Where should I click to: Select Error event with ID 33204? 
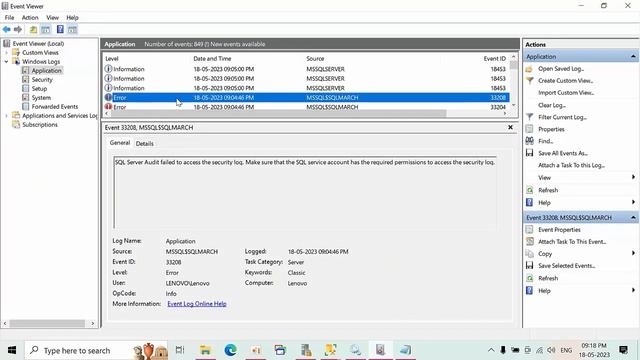pyautogui.click(x=306, y=107)
